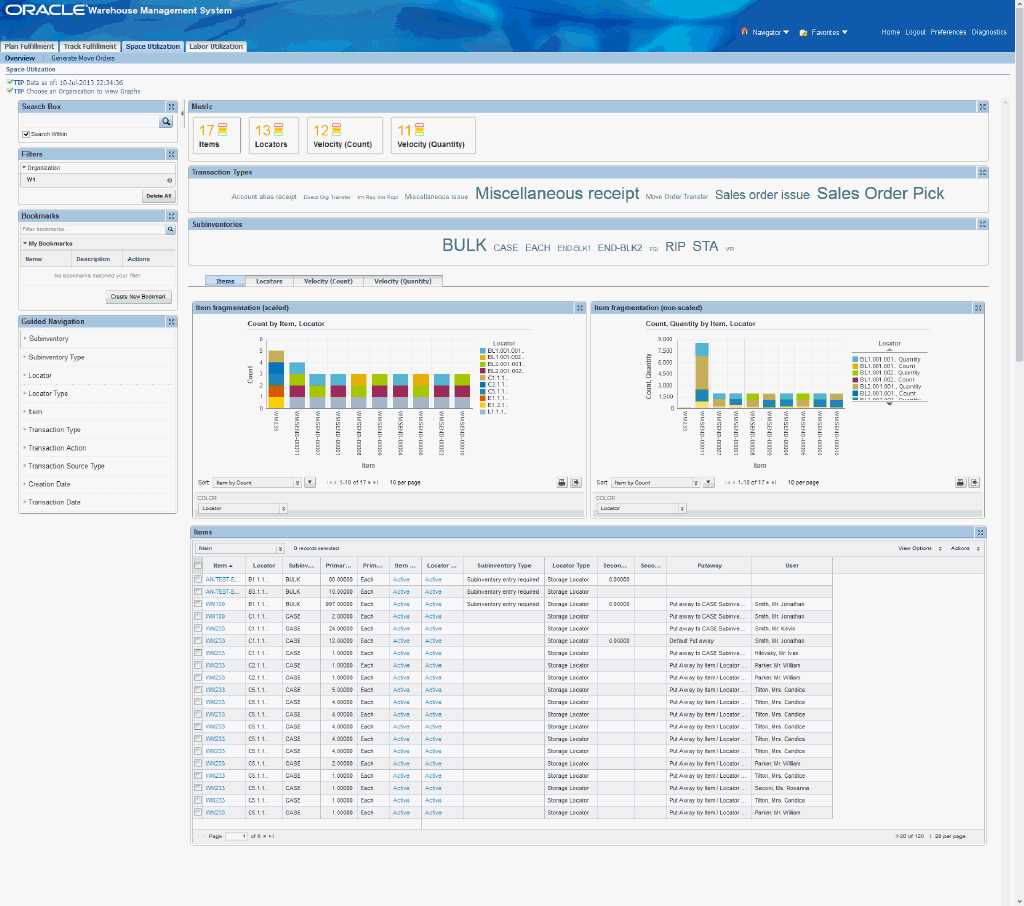Viewport: 1024px width, 906px height.
Task: Export the non-scaled fragmentation chart
Action: 974,483
